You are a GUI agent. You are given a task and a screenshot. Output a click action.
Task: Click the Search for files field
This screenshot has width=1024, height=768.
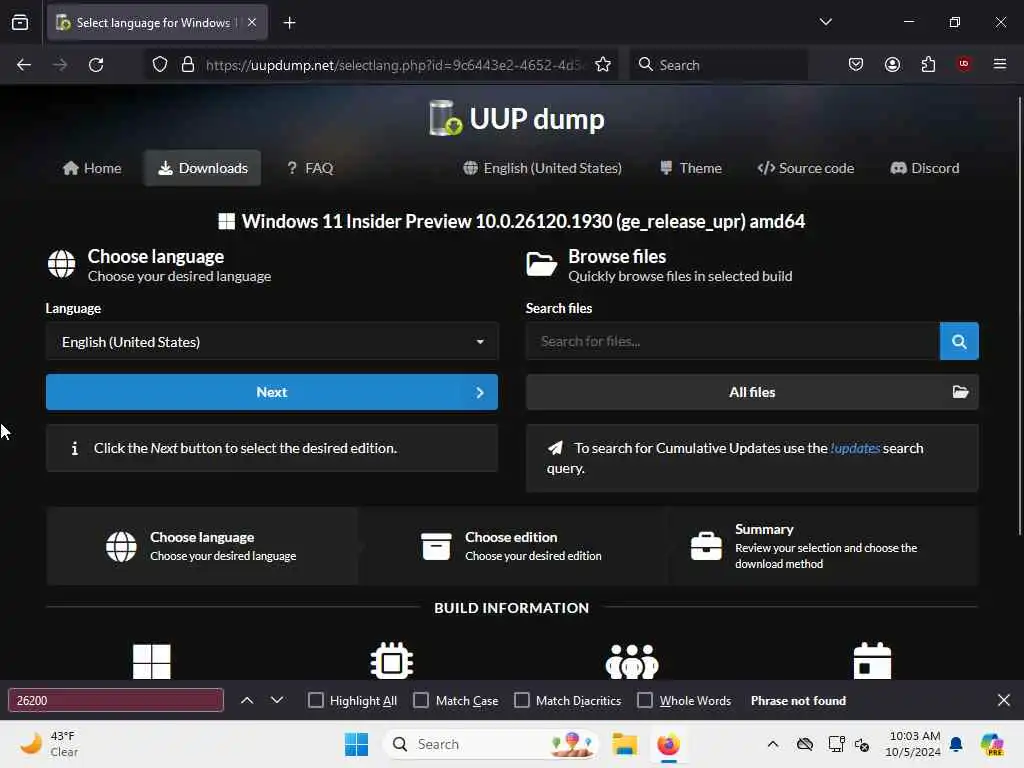(733, 342)
